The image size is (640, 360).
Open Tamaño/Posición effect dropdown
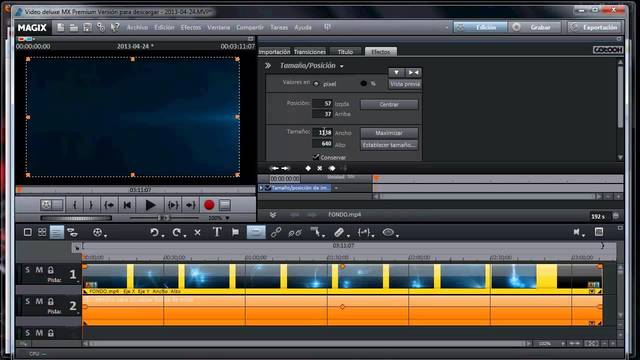point(342,66)
